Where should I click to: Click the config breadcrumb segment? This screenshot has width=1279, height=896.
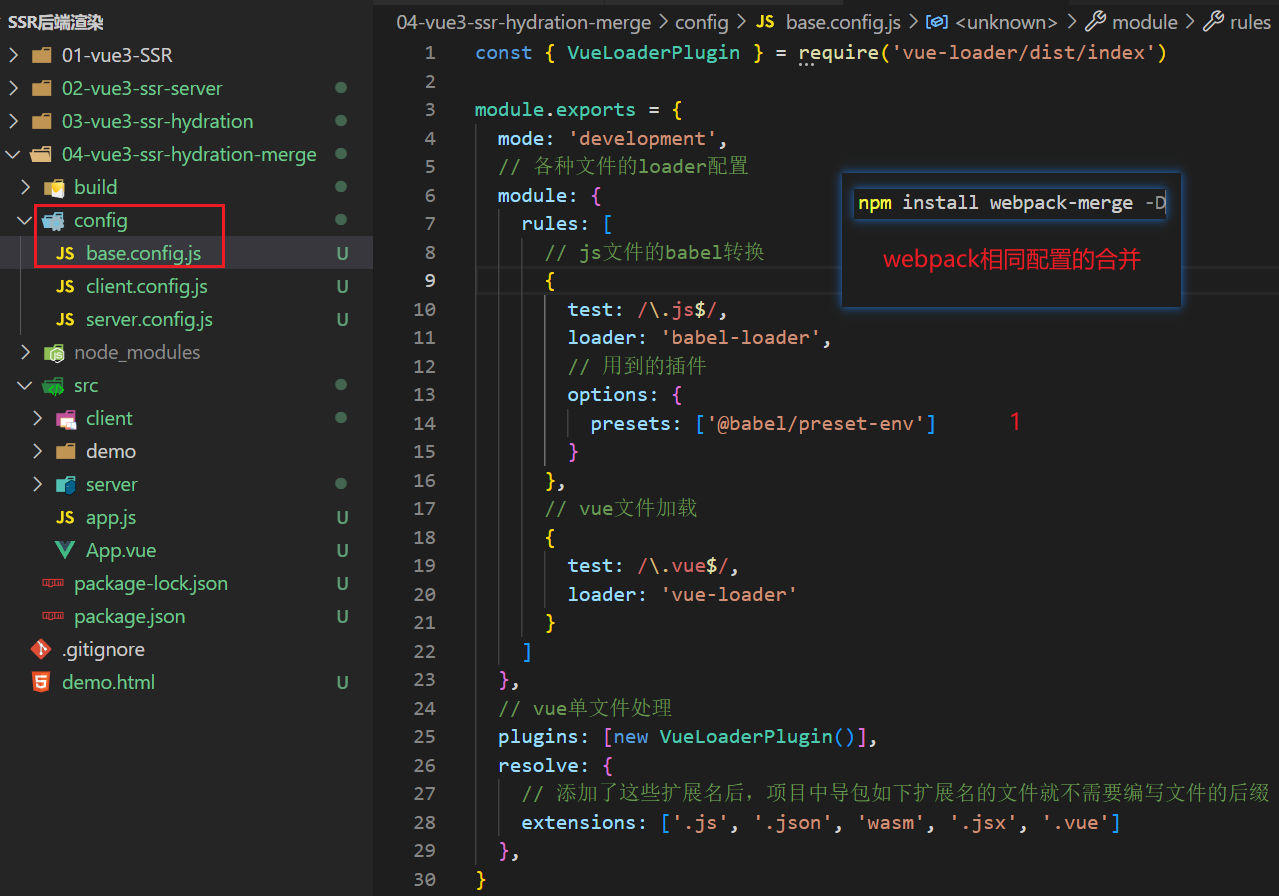tap(703, 22)
